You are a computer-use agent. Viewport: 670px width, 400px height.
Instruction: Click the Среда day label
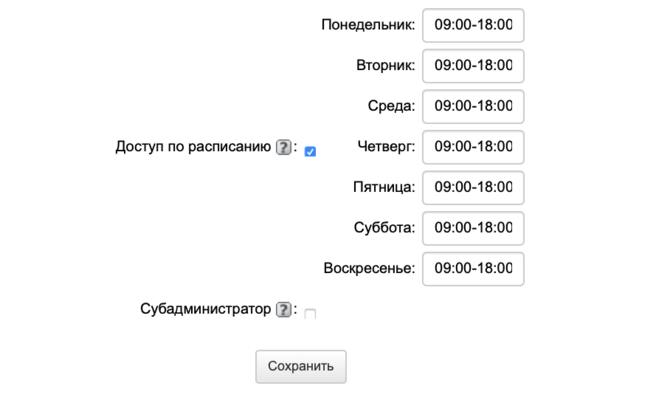[390, 106]
